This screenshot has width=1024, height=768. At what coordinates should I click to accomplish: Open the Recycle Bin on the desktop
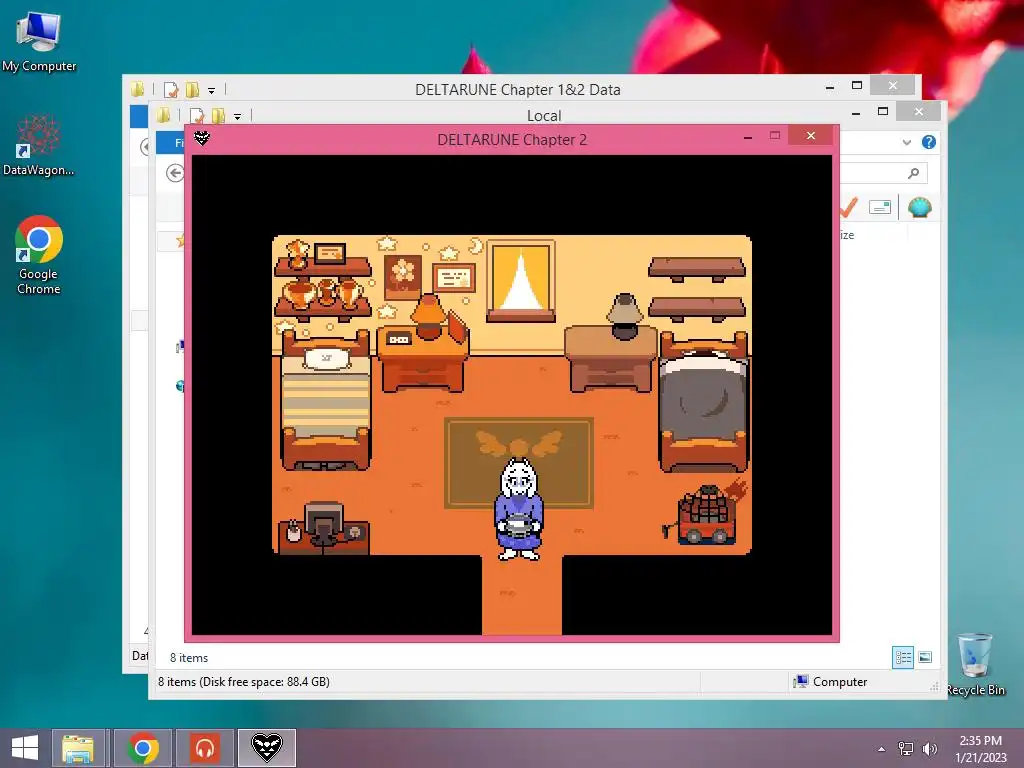tap(975, 664)
